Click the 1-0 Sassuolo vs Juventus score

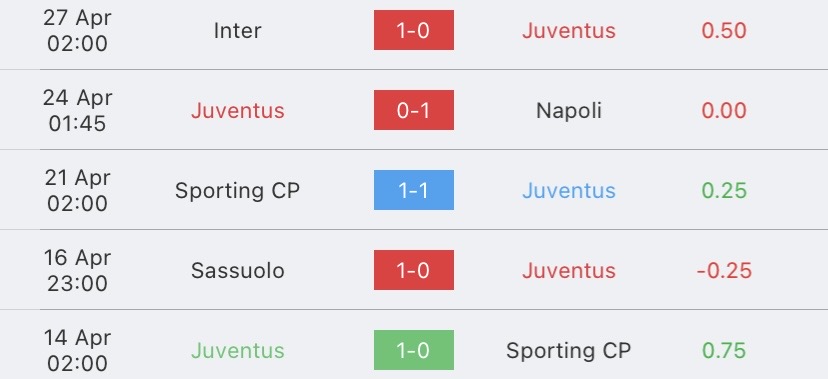413,270
